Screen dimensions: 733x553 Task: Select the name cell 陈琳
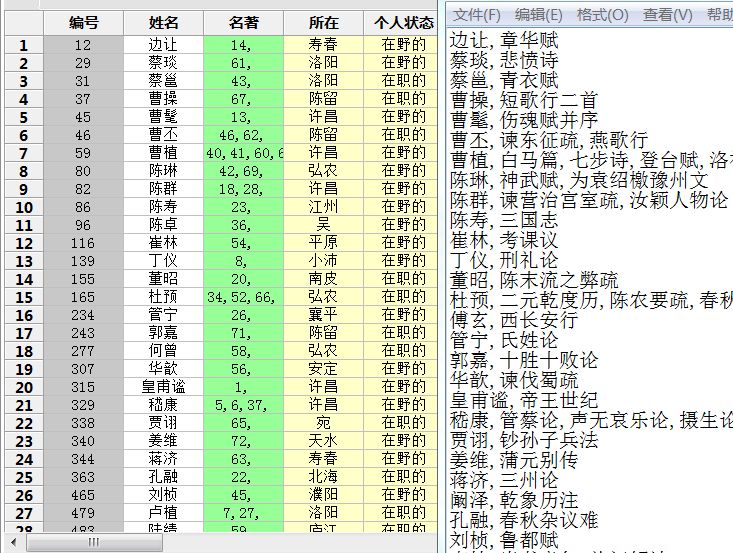pos(164,171)
